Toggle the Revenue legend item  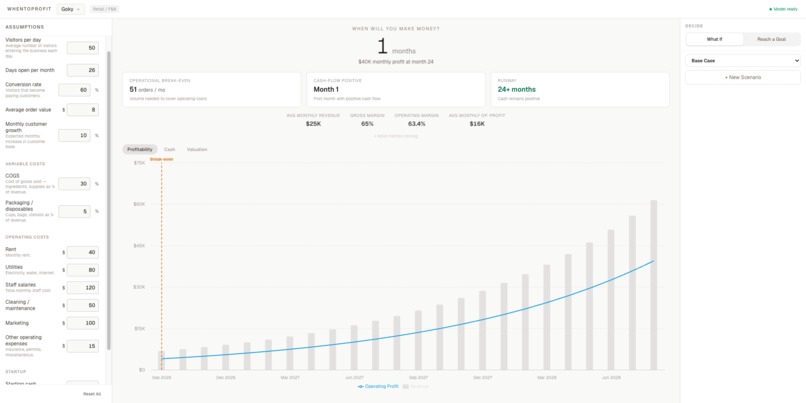(415, 386)
